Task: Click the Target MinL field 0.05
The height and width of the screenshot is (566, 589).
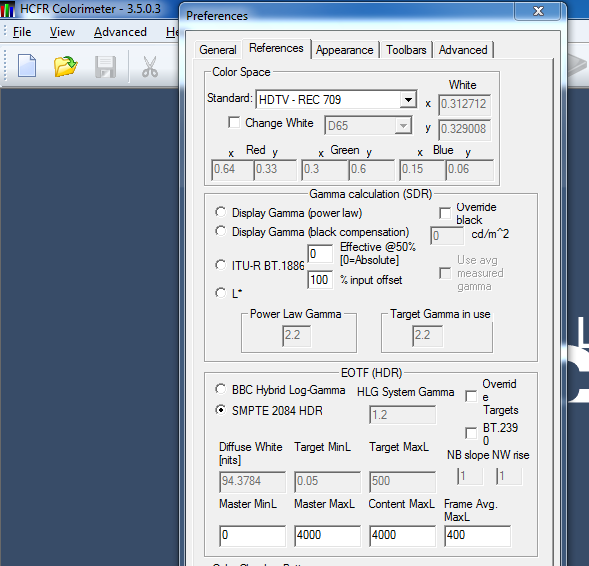Action: point(327,482)
